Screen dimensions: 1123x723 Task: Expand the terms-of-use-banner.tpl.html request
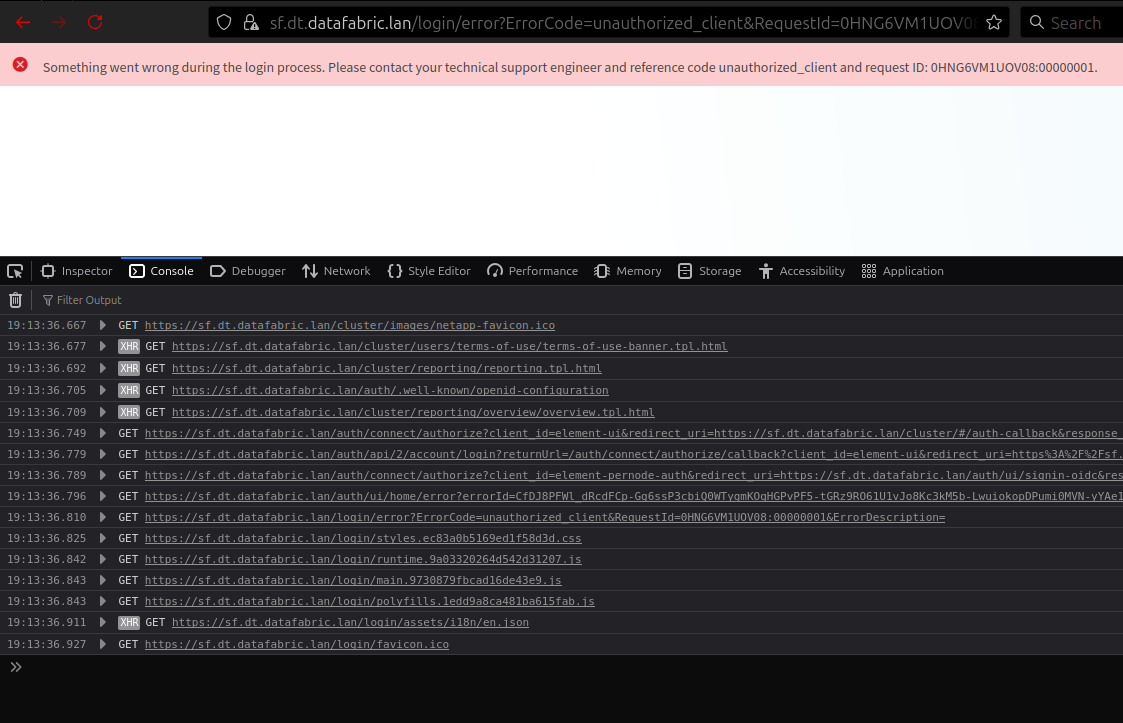[102, 346]
